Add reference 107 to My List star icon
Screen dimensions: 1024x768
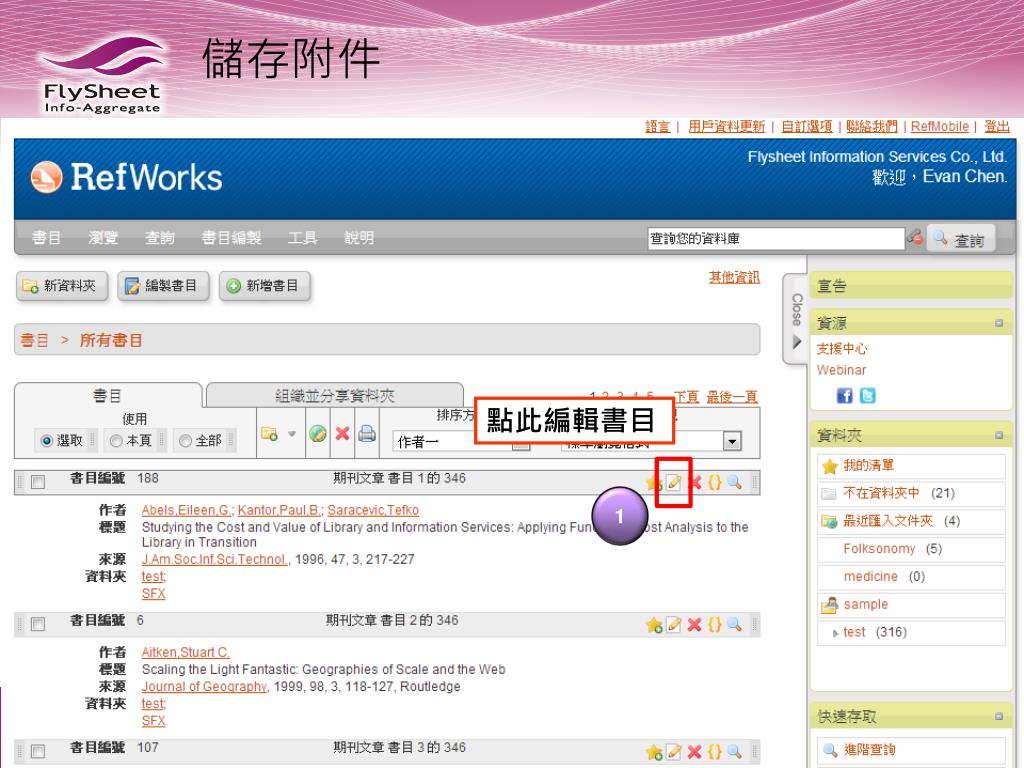click(654, 752)
